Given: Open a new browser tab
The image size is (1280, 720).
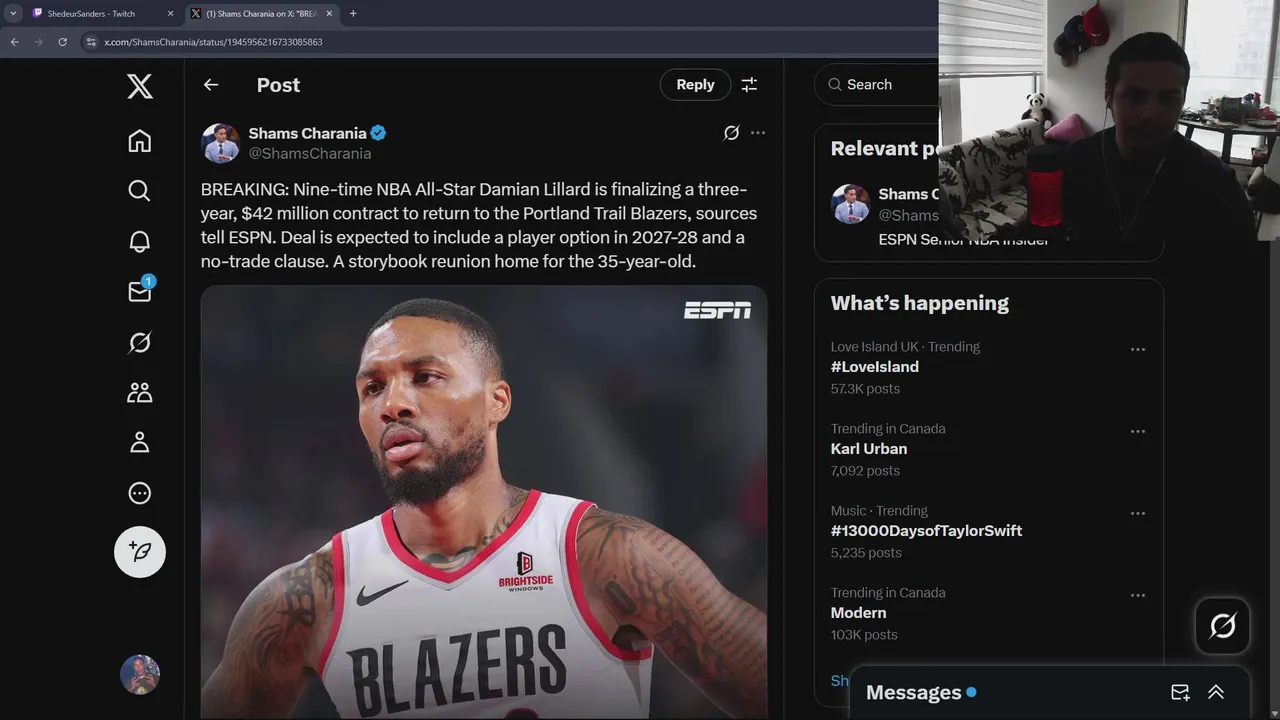Looking at the screenshot, I should click(x=353, y=14).
